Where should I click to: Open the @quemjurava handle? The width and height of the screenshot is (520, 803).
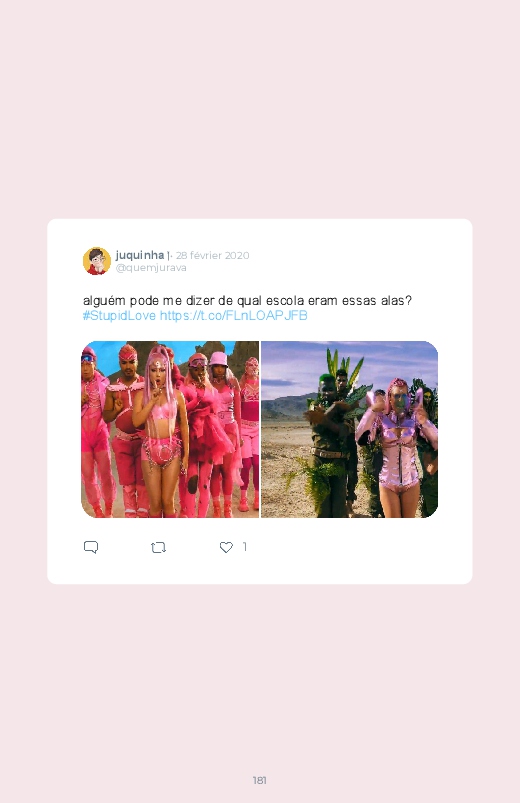coord(151,268)
